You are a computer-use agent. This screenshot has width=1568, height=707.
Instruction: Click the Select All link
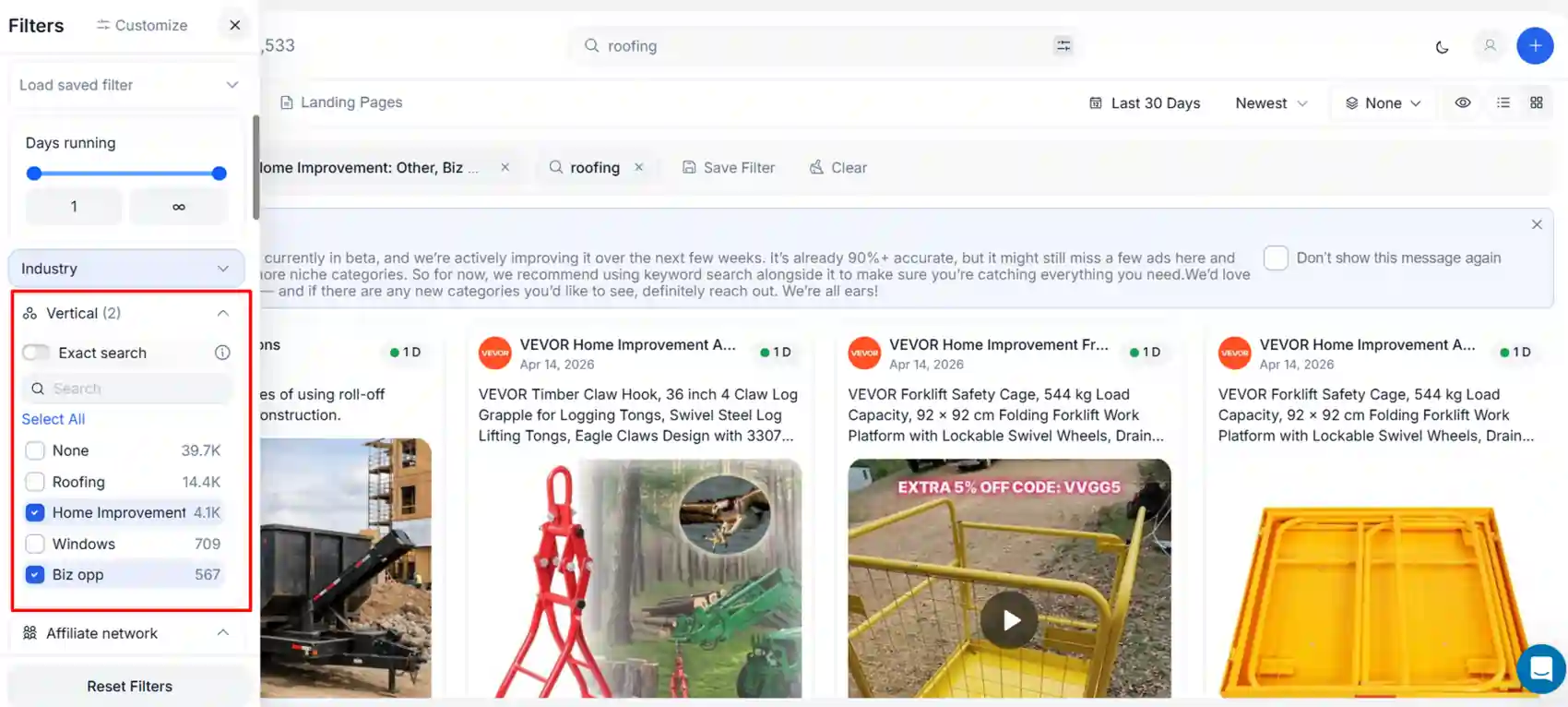53,419
